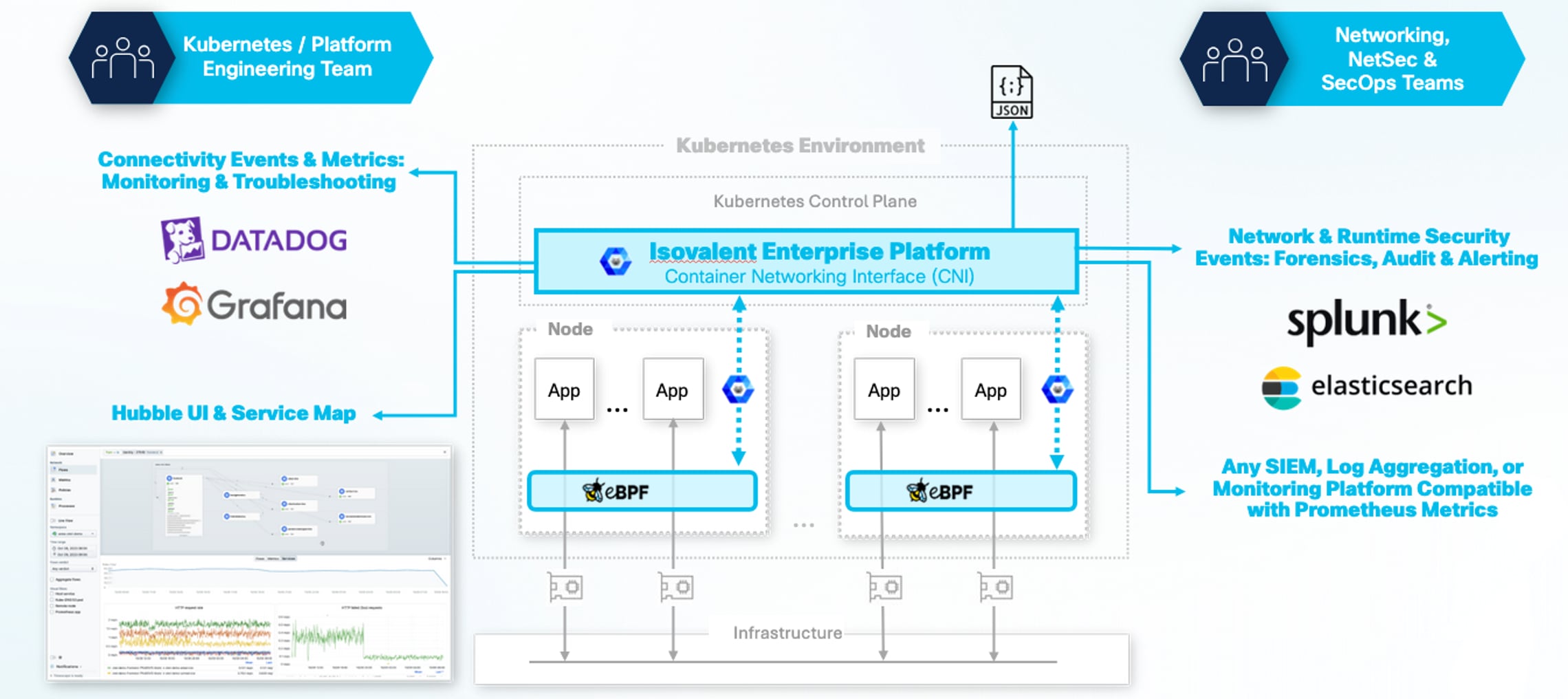Click the "Container Networking Interface (CNI)" subtitle
Viewport: 1568px width, 699px height.
819,277
